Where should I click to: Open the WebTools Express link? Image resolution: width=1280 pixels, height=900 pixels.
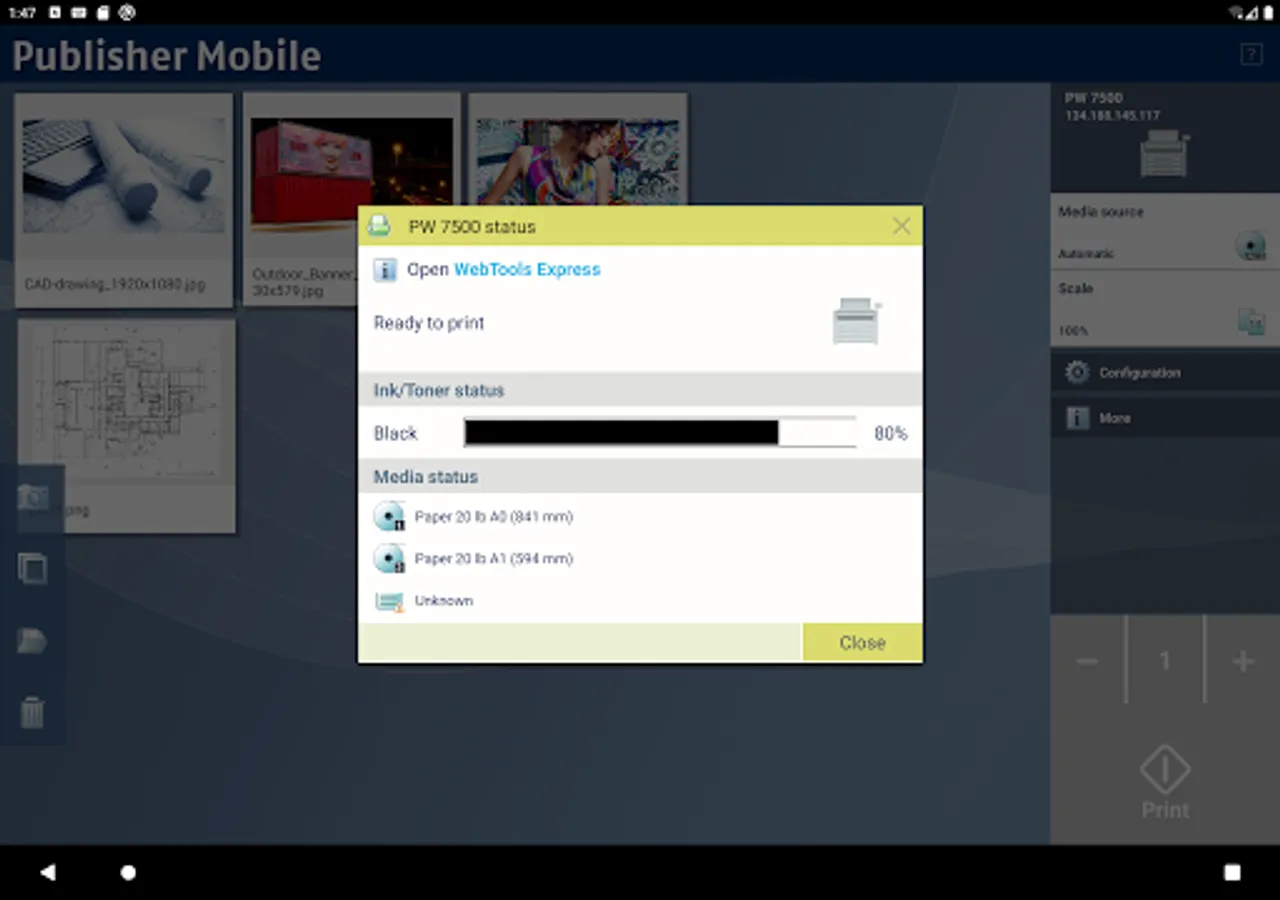(527, 269)
